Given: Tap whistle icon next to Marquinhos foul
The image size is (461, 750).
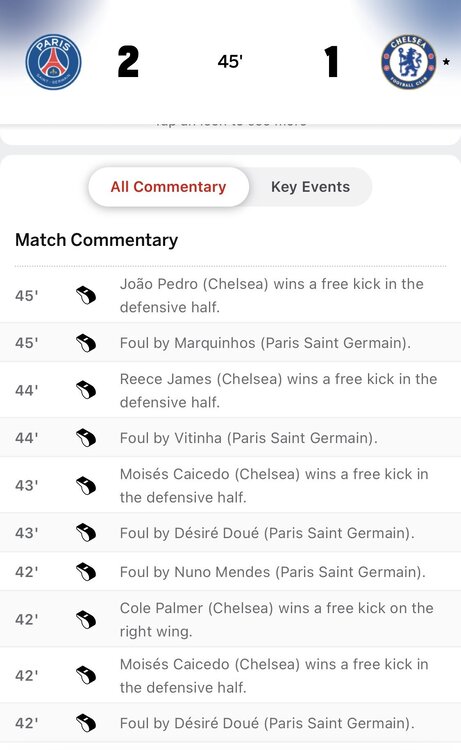Looking at the screenshot, I should (86, 343).
